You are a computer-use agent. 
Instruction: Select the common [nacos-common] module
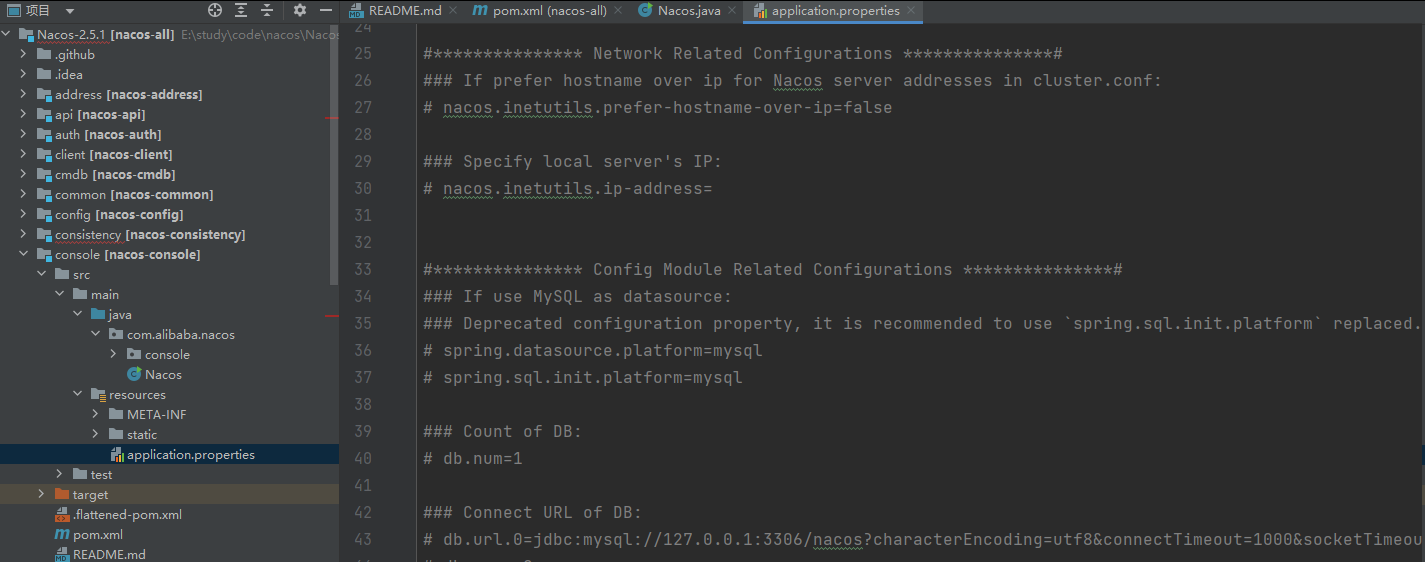[134, 195]
